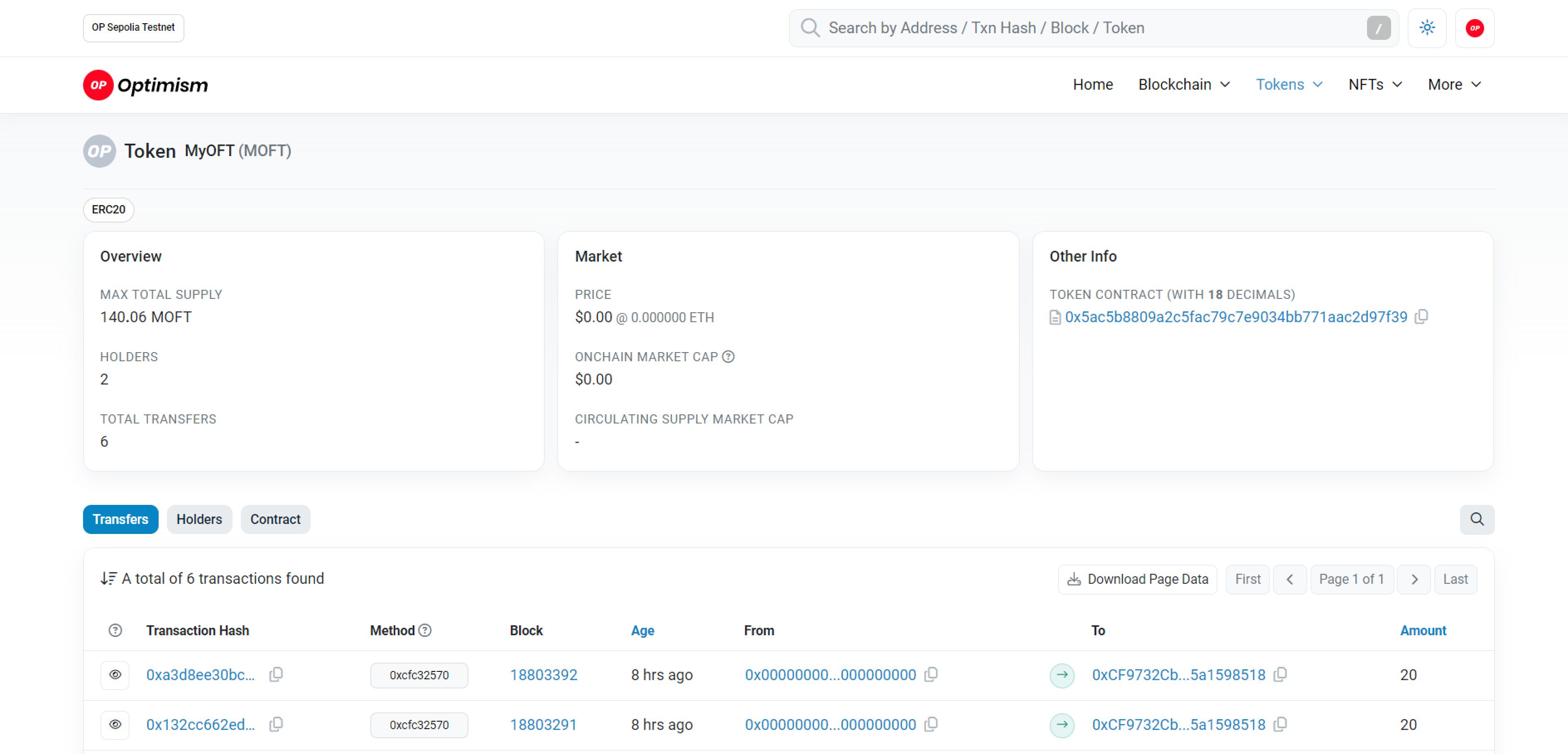Copy To address in block 18803291 row
Viewport: 1568px width, 754px height.
[x=1280, y=724]
